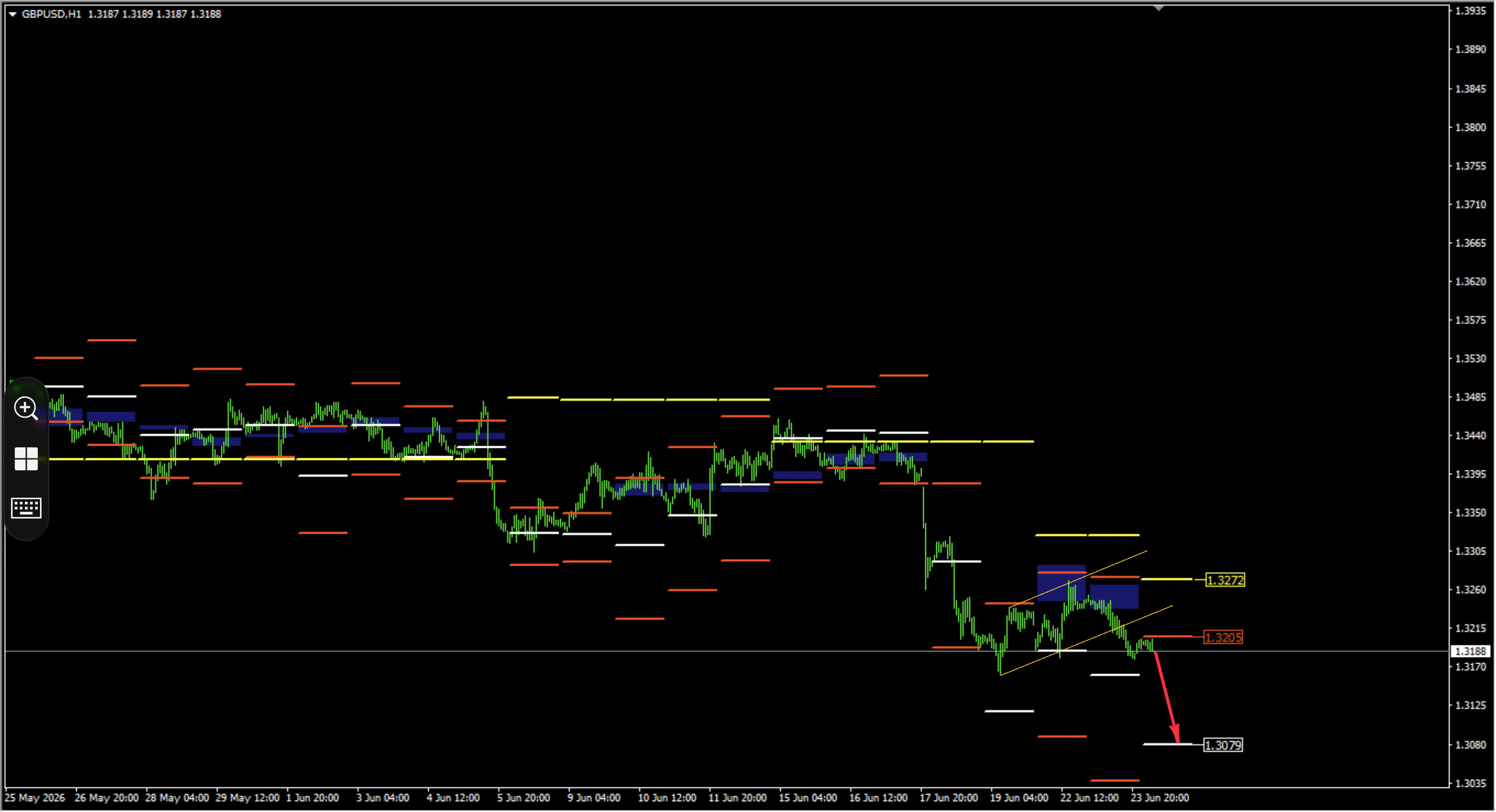Click the 19 Jun 04:00 label on the time axis

(1019, 799)
